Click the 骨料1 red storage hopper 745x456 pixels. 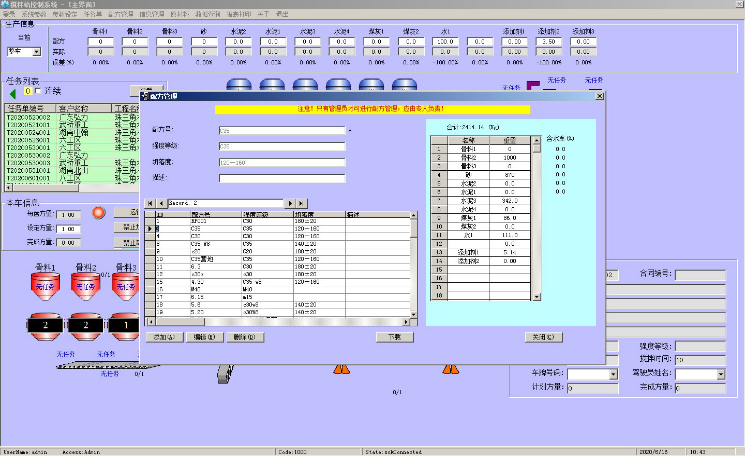pos(45,285)
